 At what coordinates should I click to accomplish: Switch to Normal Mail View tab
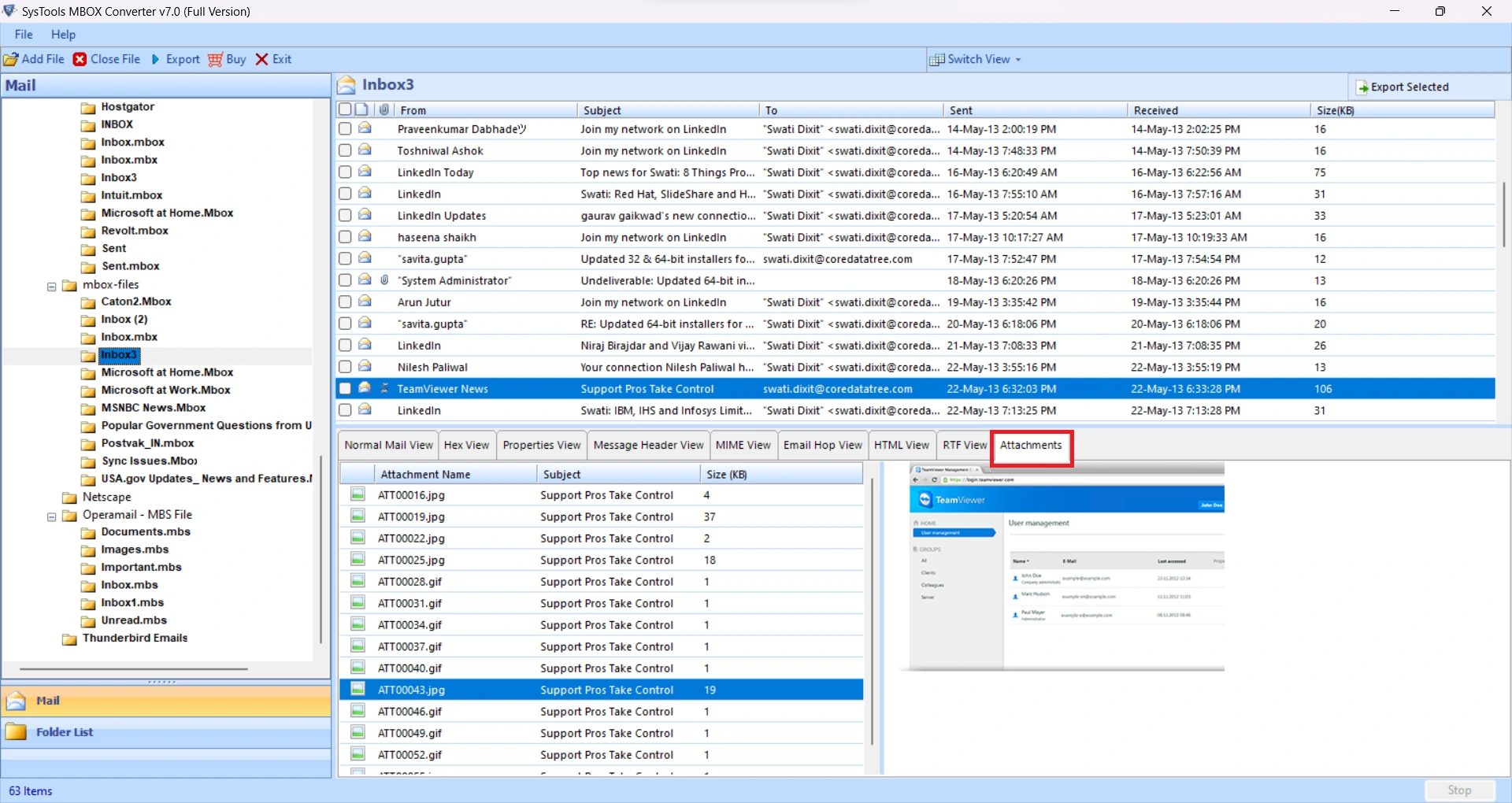point(388,445)
